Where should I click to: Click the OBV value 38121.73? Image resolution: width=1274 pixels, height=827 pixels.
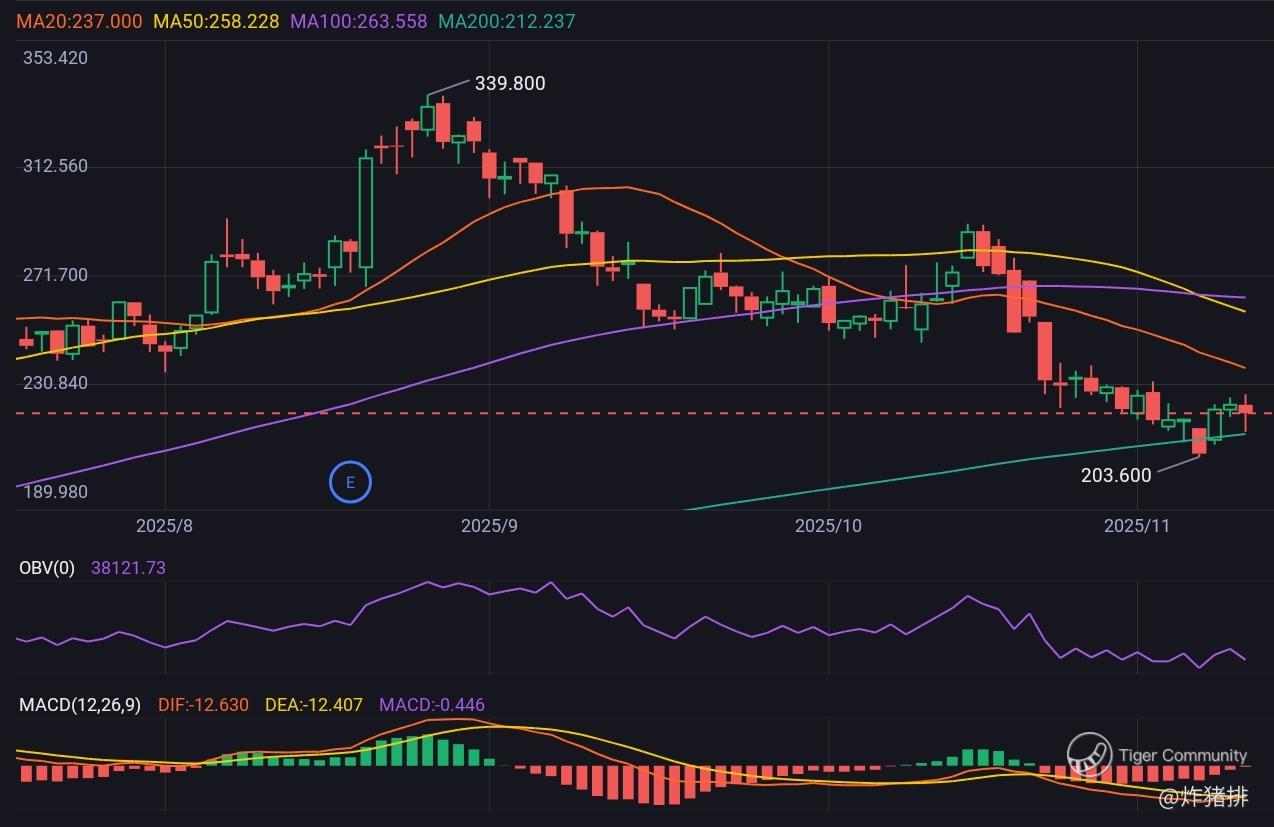point(128,568)
